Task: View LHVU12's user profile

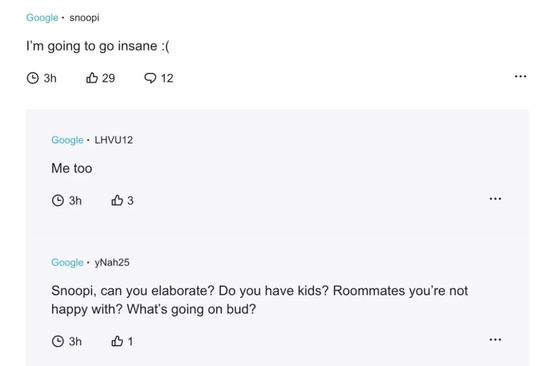Action: pos(114,140)
